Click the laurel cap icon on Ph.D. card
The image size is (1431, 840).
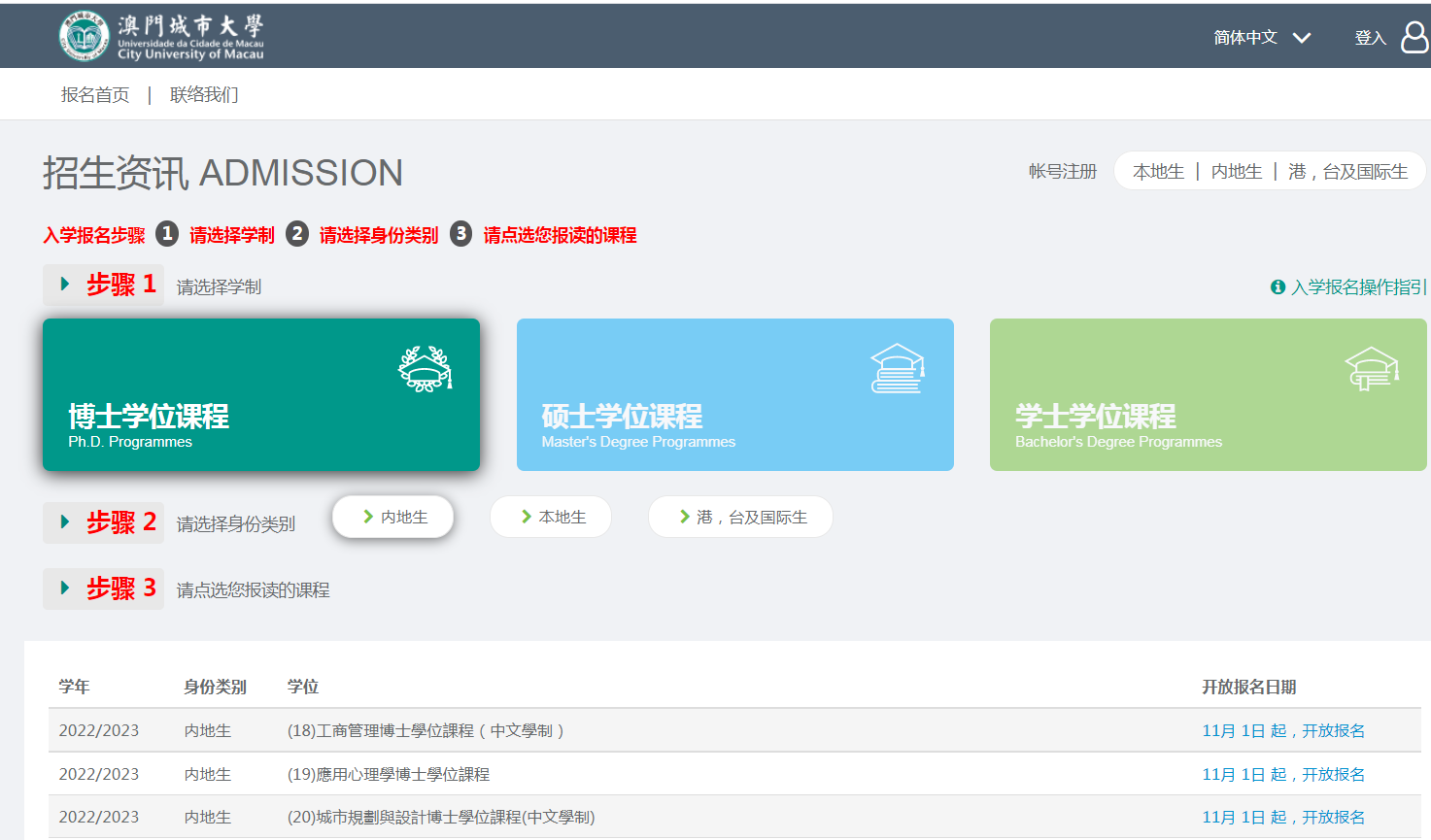[x=425, y=369]
